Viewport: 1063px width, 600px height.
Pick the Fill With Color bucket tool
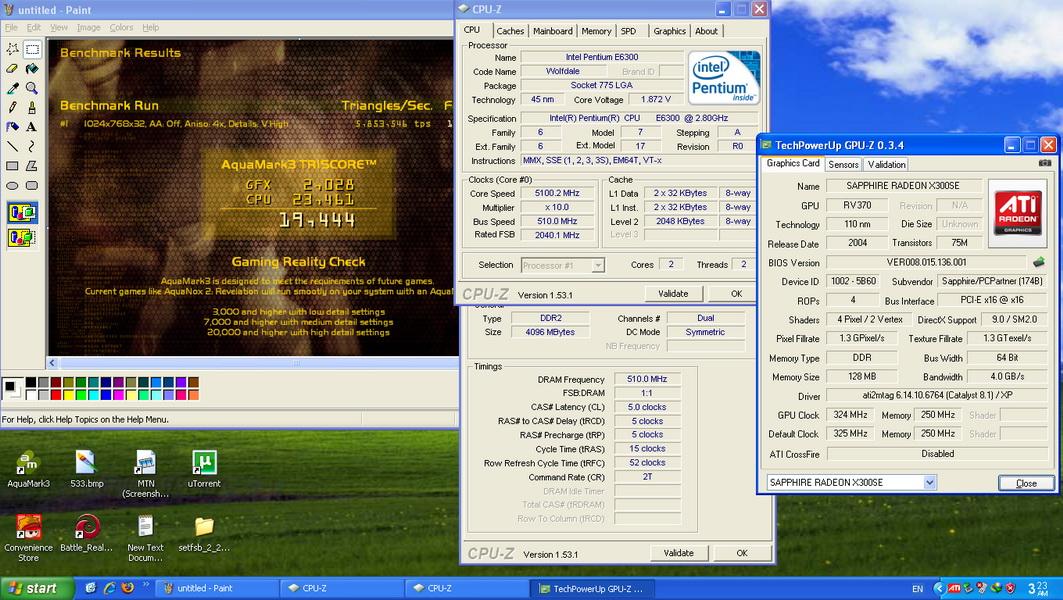32,68
